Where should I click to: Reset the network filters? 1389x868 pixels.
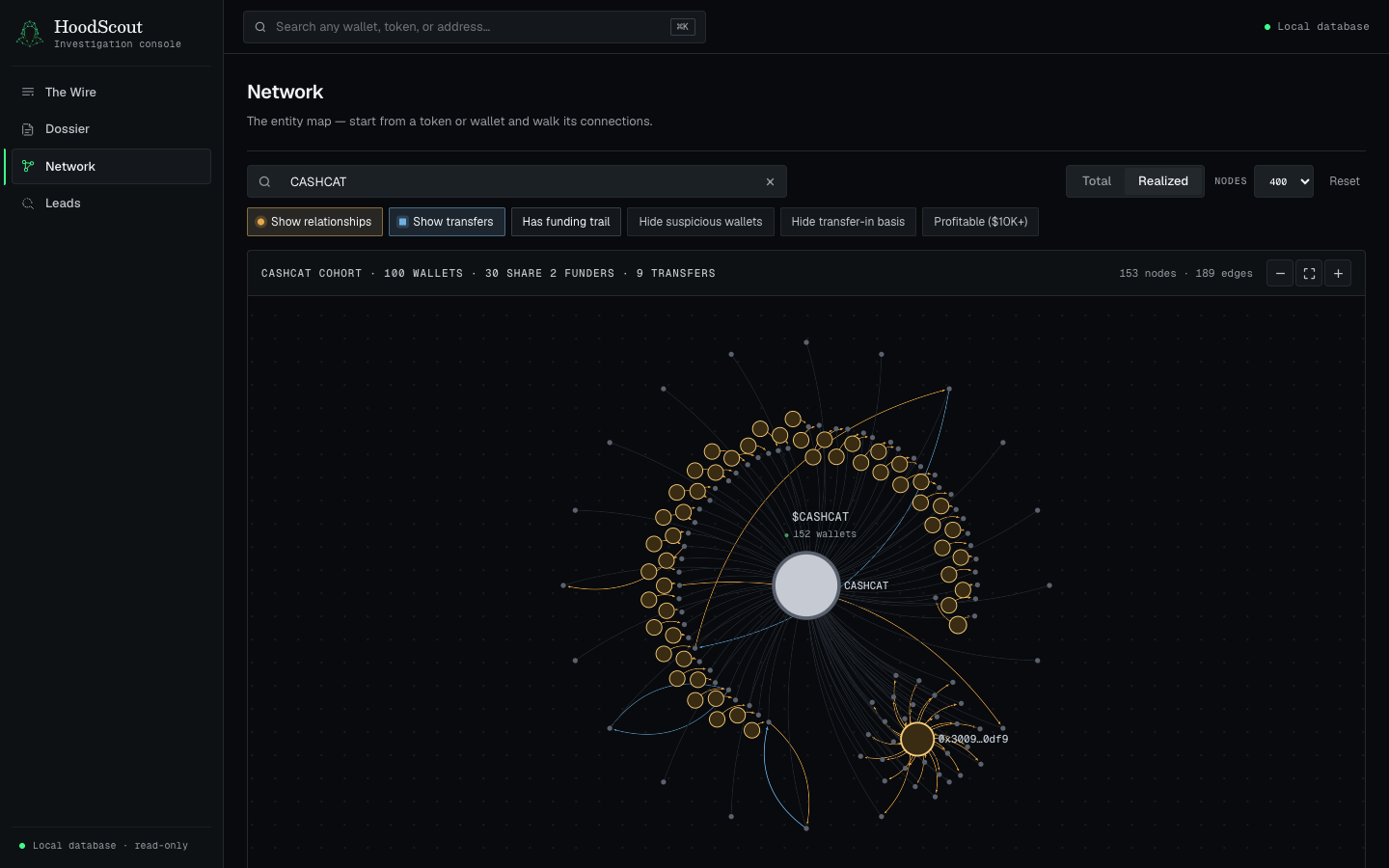[x=1344, y=181]
